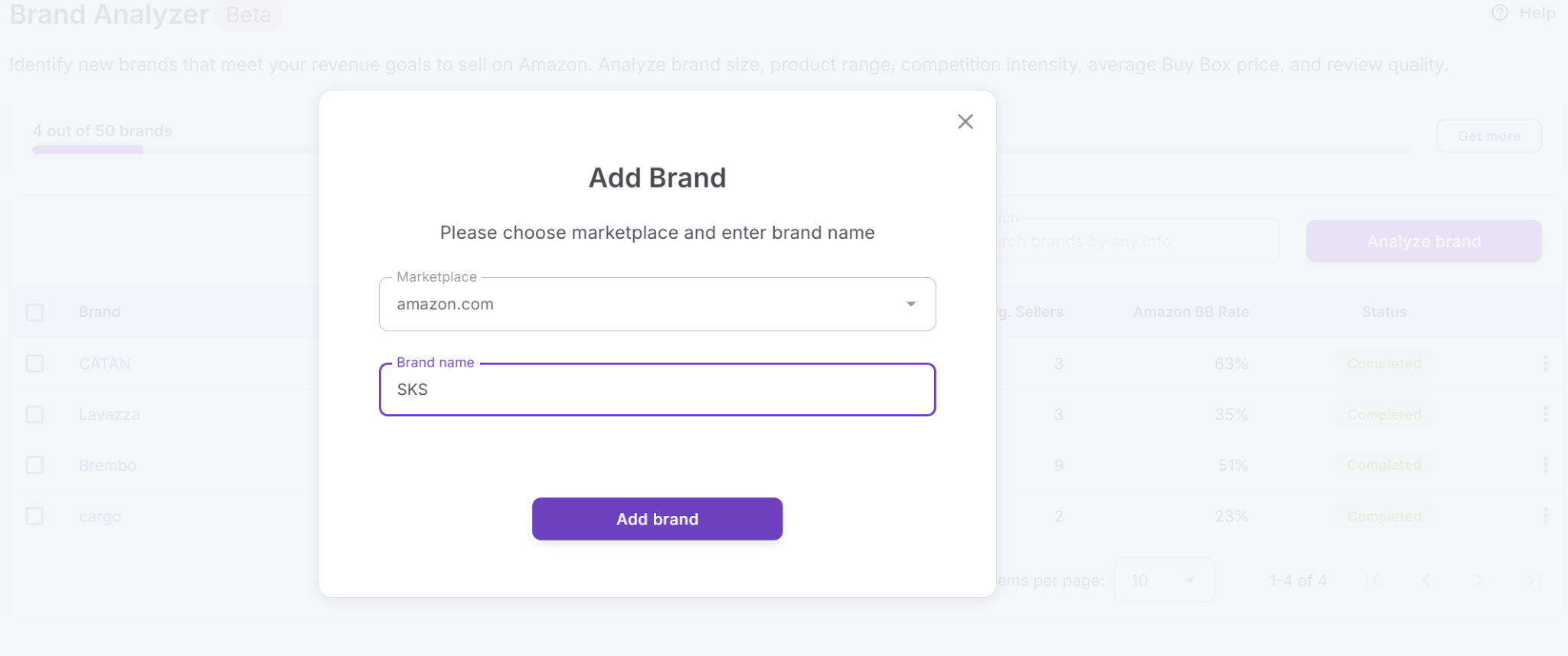Image resolution: width=1568 pixels, height=656 pixels.
Task: Check the CATAN brand checkbox
Action: [x=34, y=364]
